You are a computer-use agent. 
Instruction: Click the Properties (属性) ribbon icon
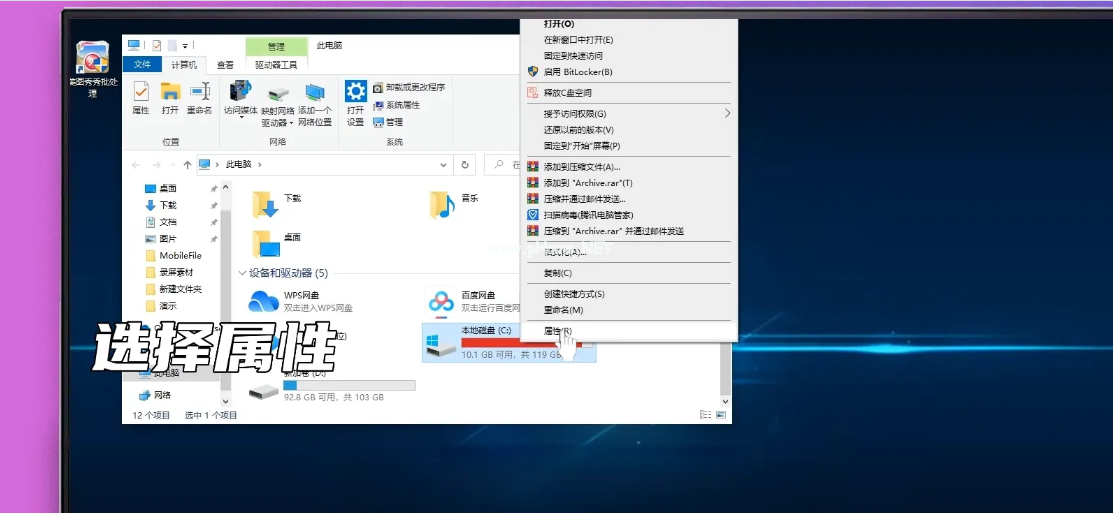140,97
